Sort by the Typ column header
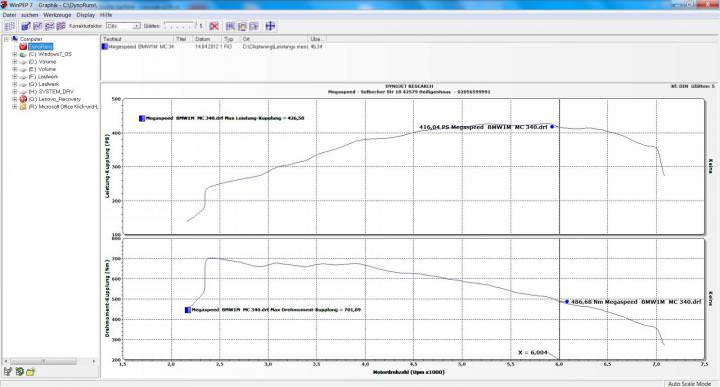 [231, 39]
